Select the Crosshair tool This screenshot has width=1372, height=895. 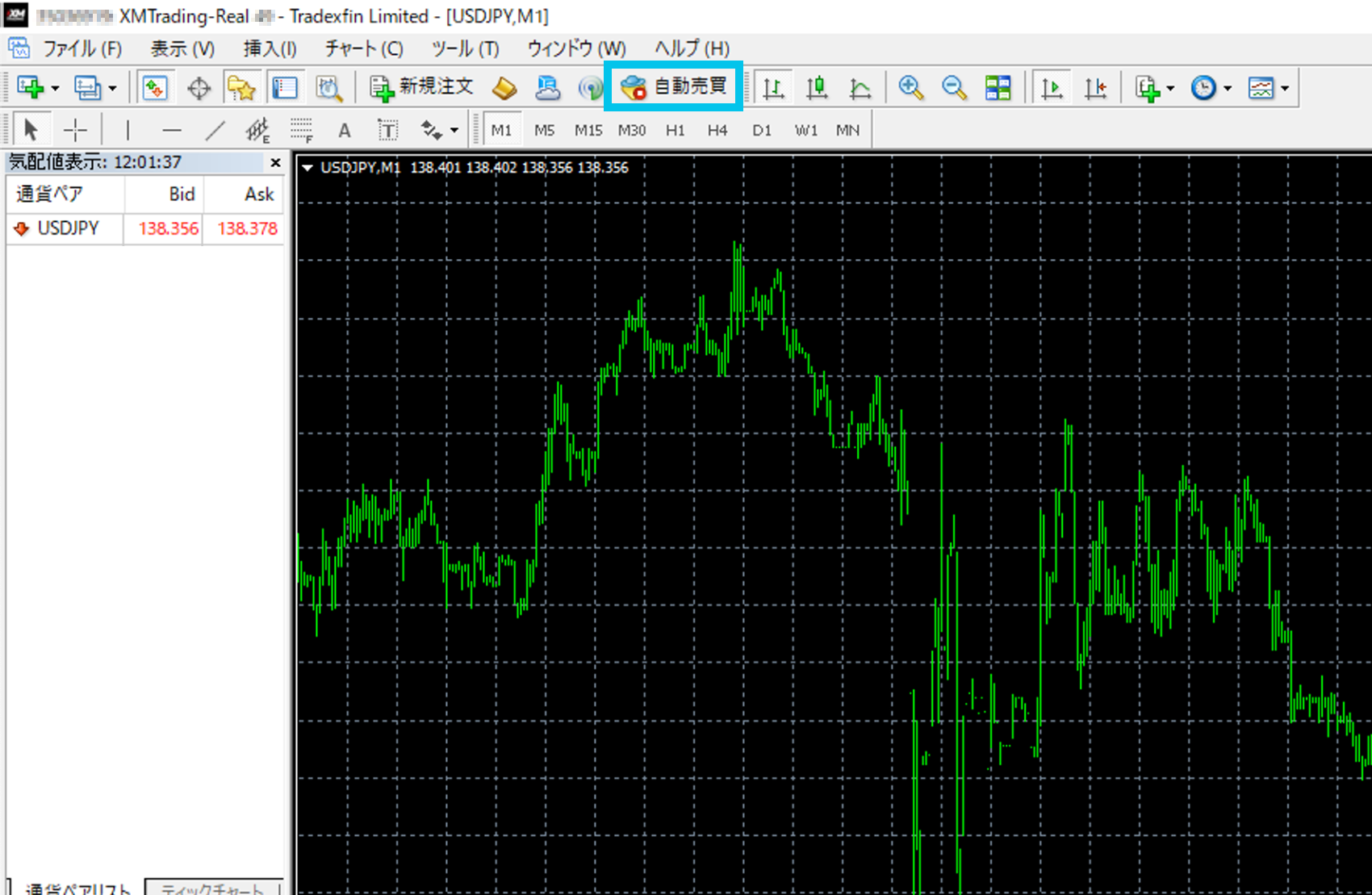(x=75, y=130)
